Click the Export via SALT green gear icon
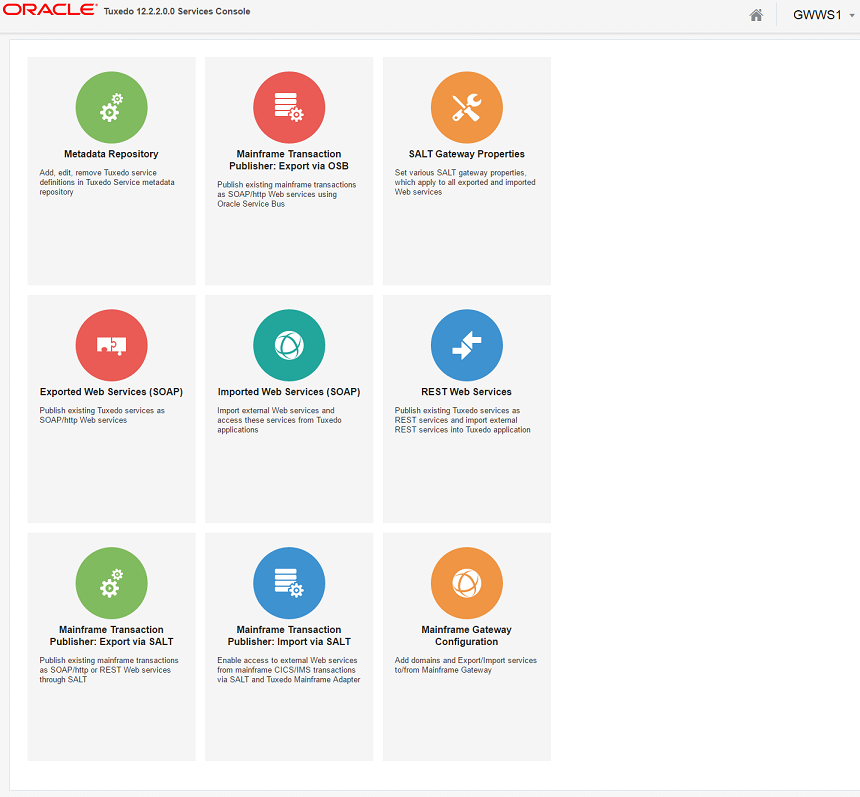This screenshot has height=797, width=860. [x=111, y=583]
